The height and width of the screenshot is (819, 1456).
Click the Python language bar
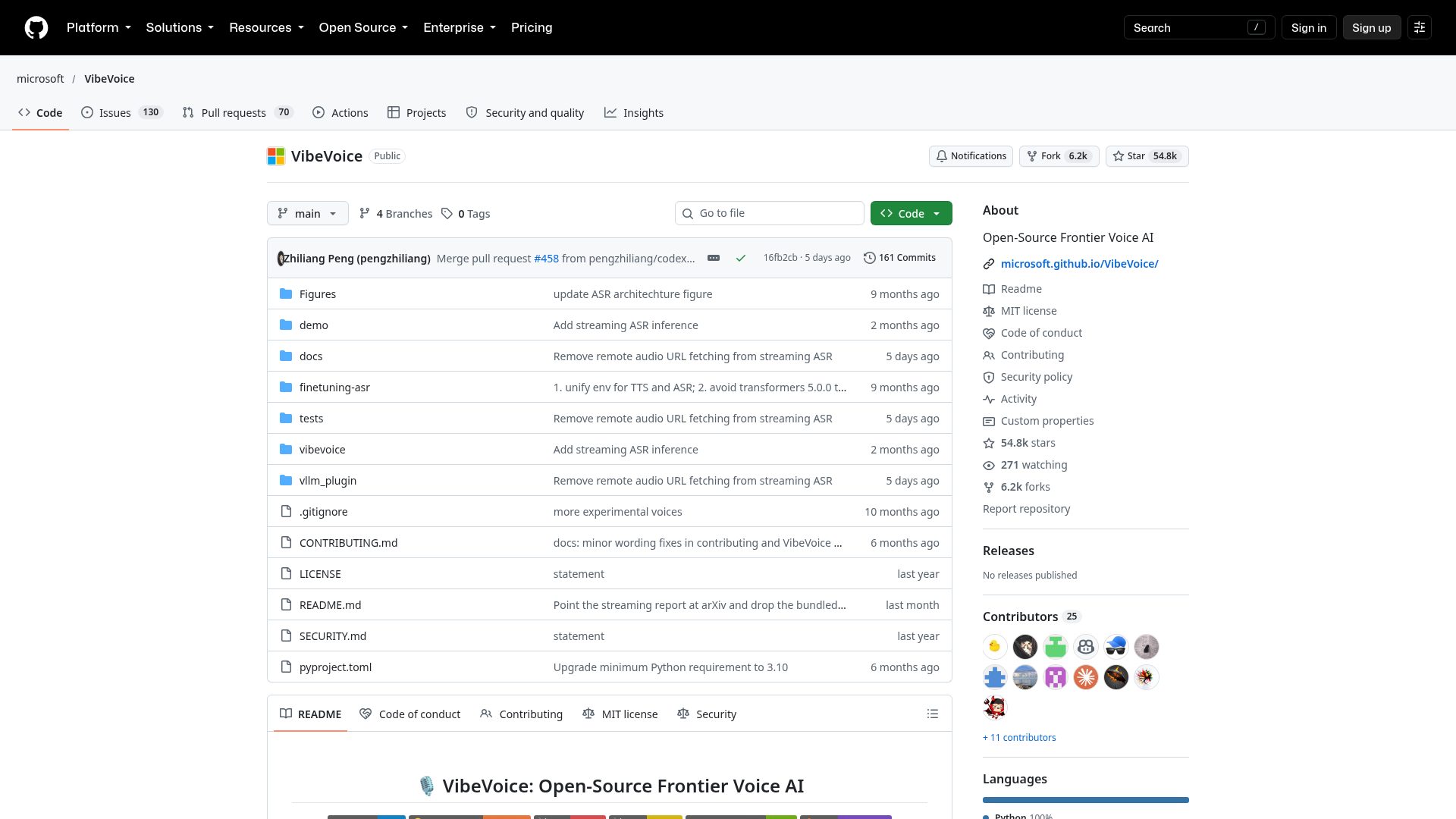(x=1085, y=799)
